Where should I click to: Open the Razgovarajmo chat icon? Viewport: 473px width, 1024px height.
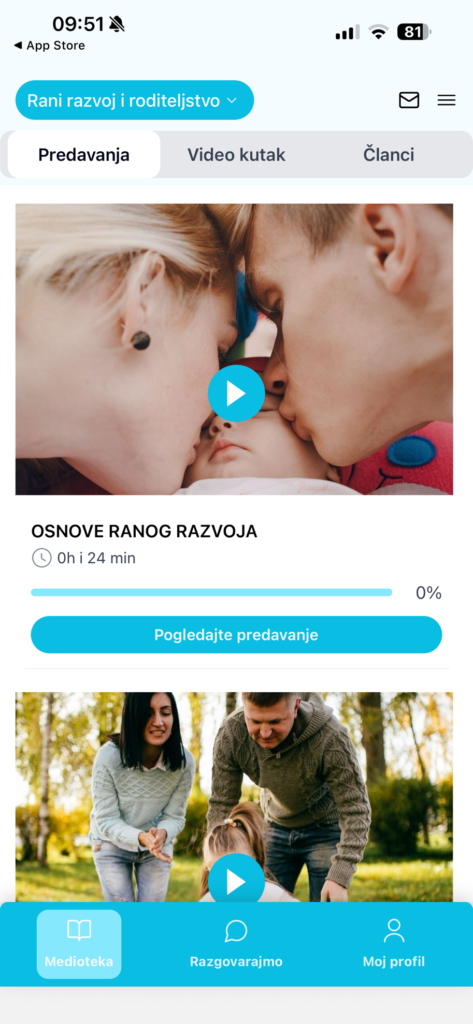tap(236, 931)
